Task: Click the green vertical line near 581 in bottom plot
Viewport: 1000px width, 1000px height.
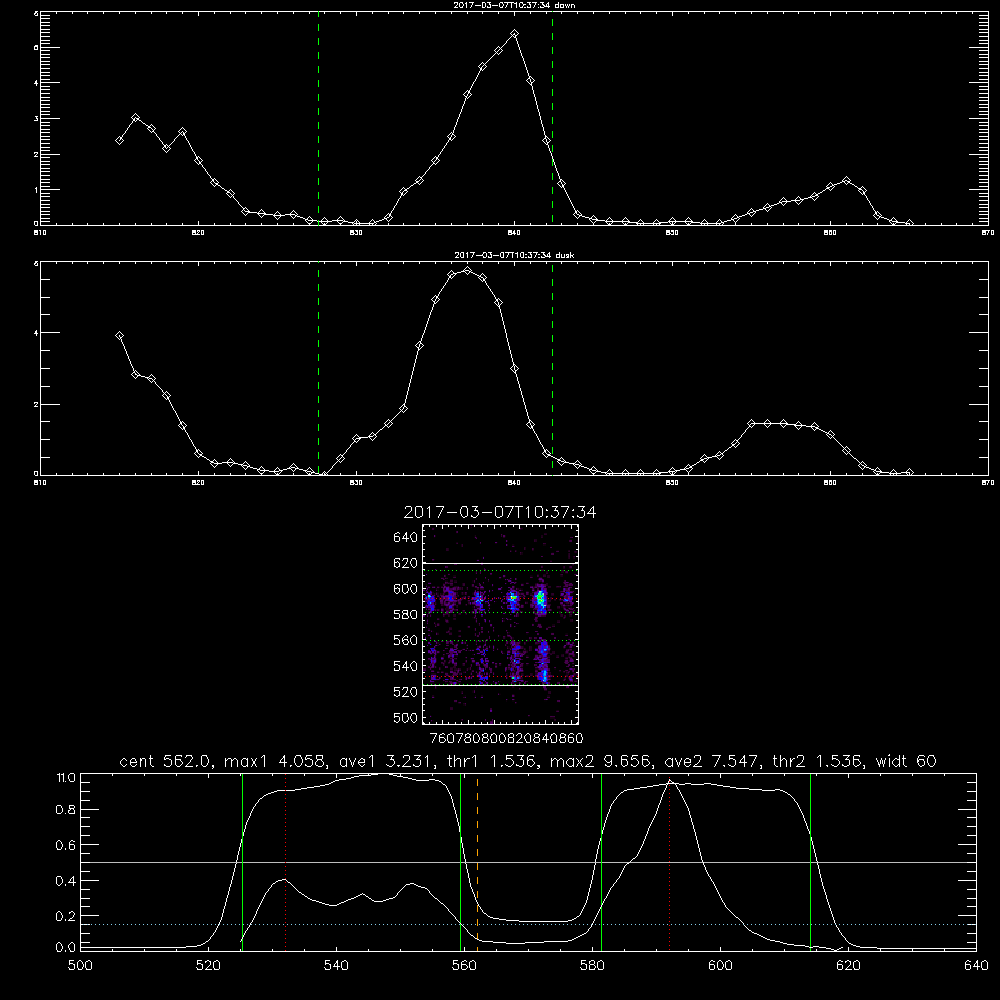Action: tap(601, 862)
